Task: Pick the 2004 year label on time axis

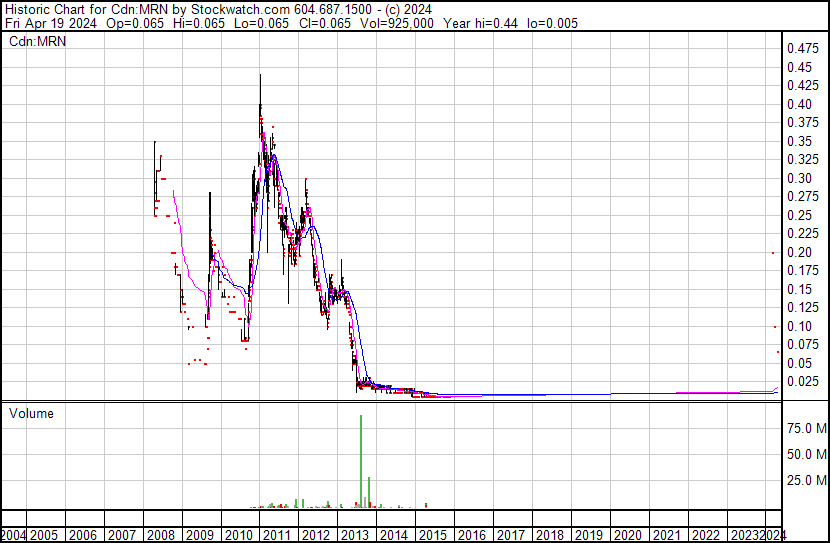Action: point(14,535)
